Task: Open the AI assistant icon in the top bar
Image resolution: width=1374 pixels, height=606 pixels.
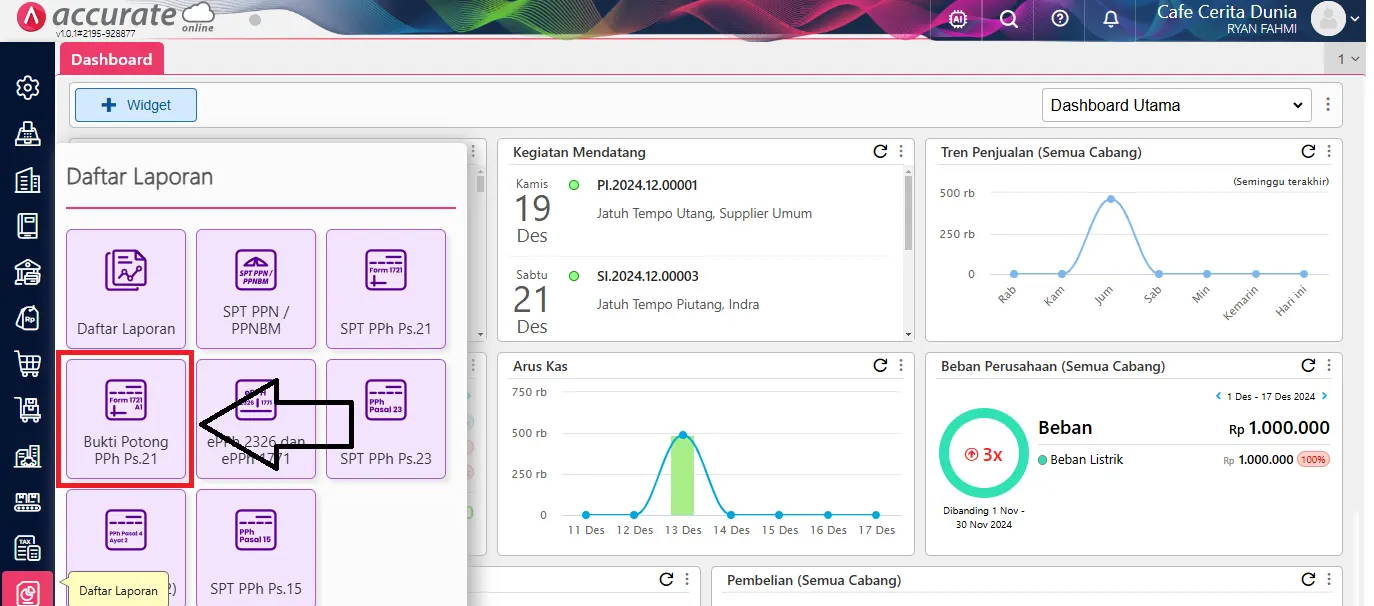Action: (x=957, y=19)
